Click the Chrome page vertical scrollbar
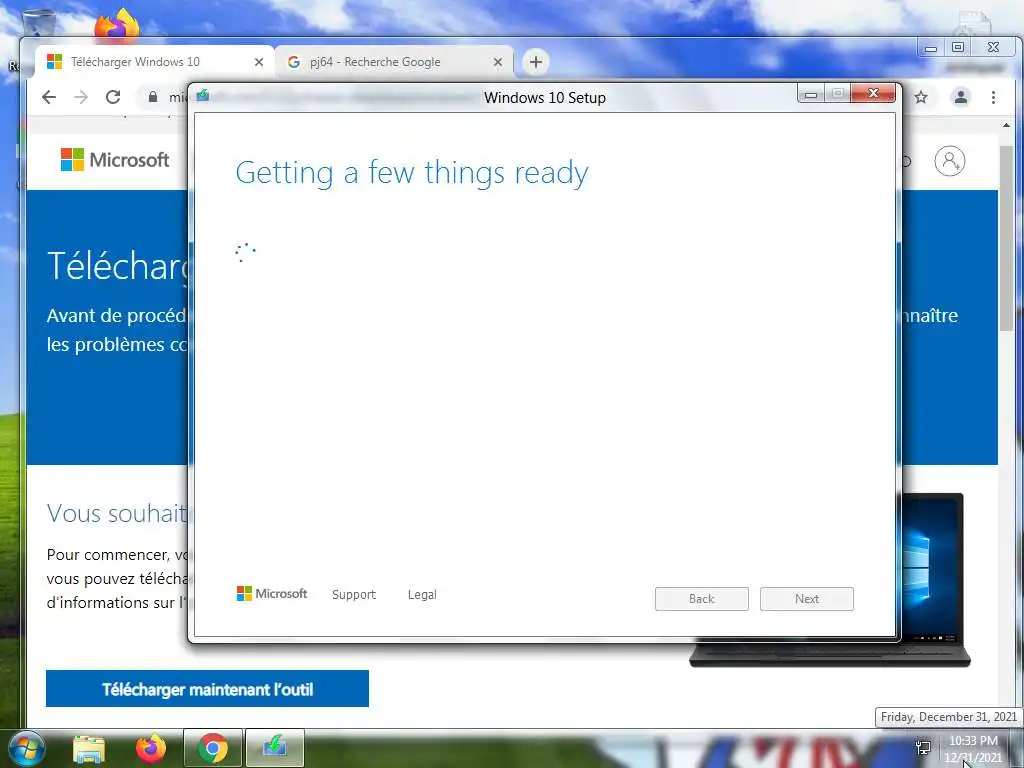 (1006, 238)
